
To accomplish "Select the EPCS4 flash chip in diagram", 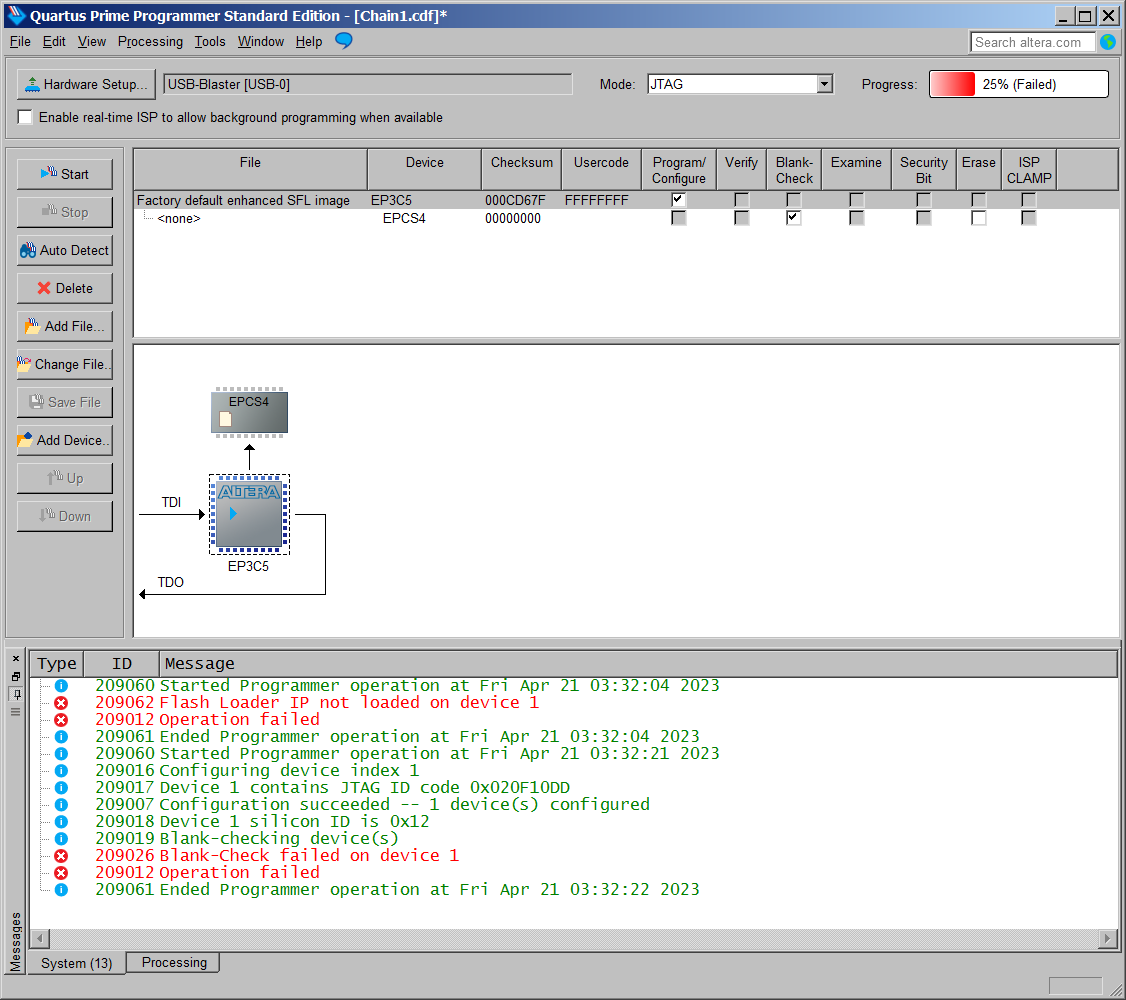I will click(249, 411).
